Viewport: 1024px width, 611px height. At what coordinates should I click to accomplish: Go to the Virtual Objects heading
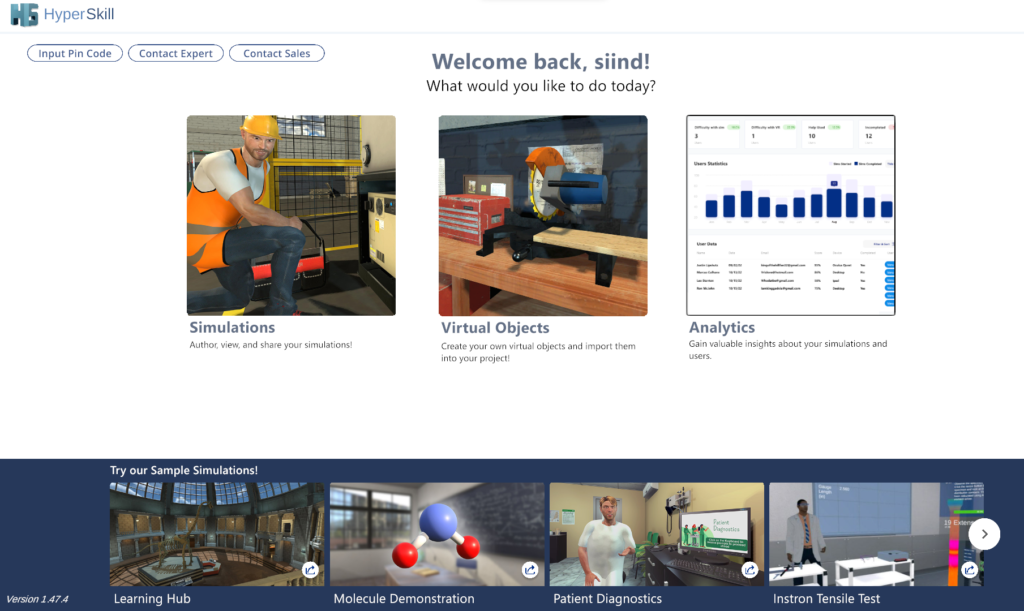click(495, 327)
